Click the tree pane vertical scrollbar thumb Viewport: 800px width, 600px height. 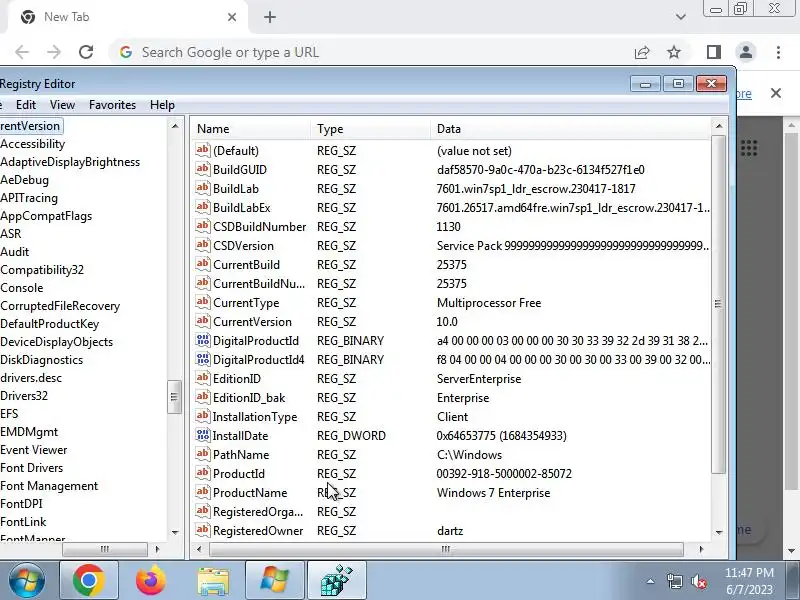pos(174,397)
